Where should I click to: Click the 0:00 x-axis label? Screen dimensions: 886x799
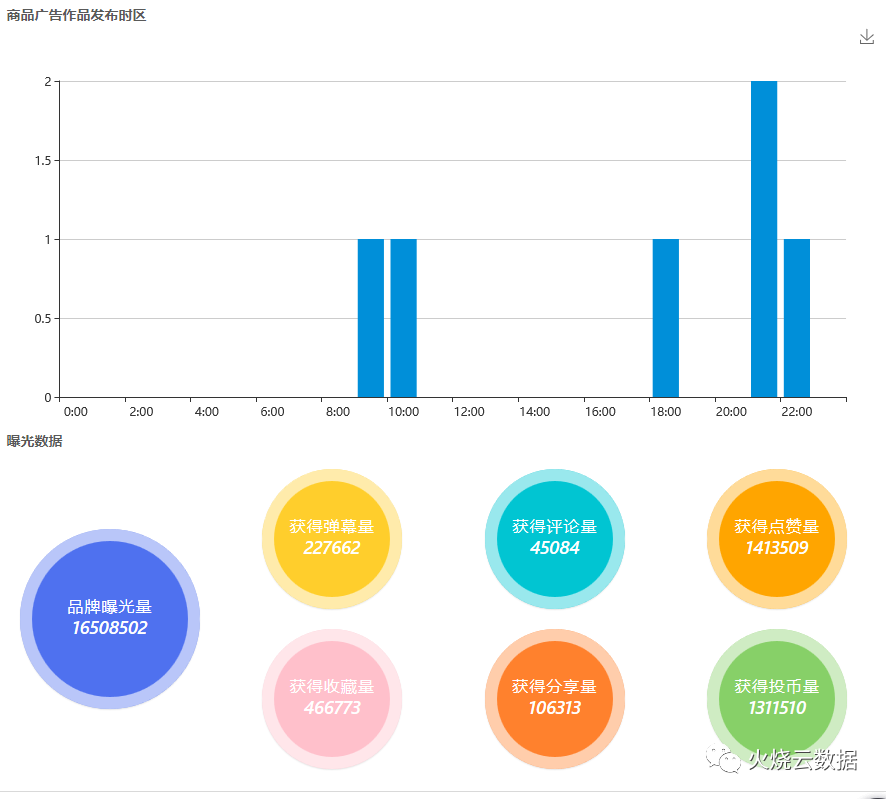pyautogui.click(x=76, y=412)
